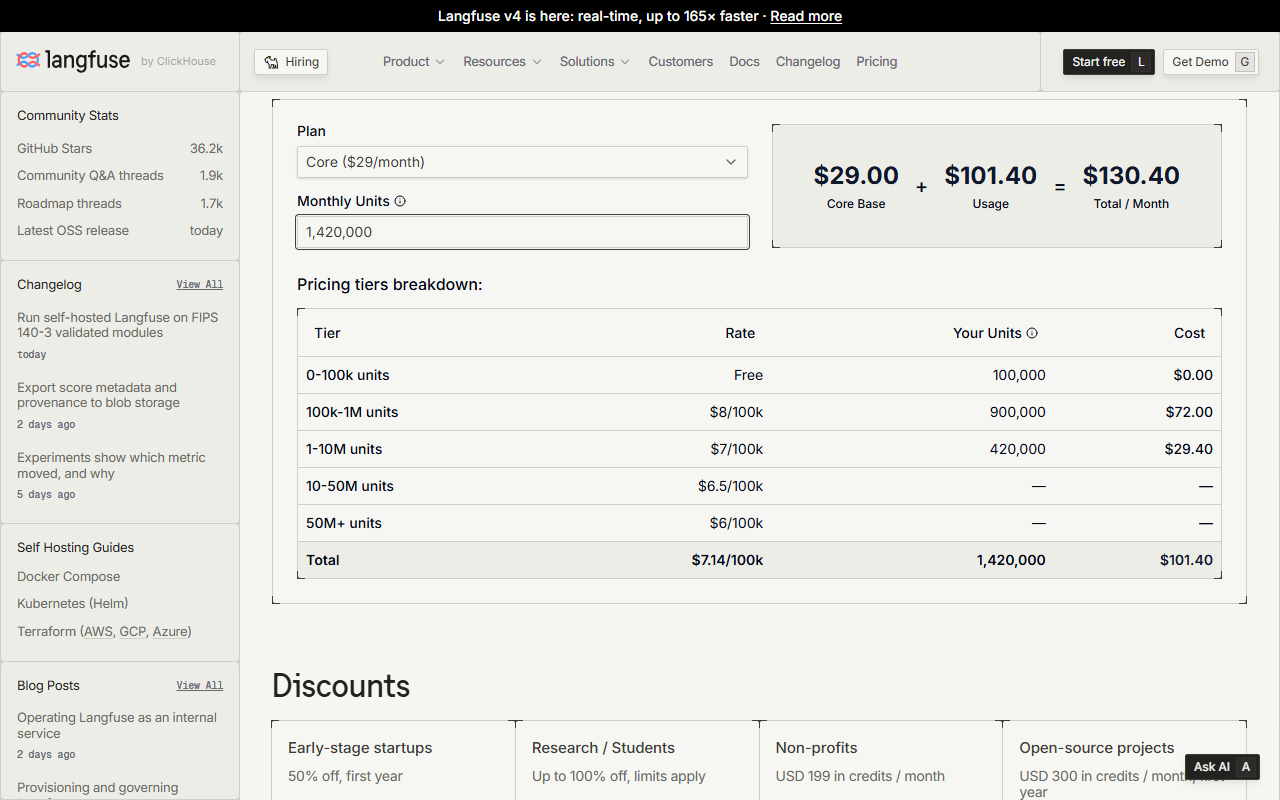Image resolution: width=1280 pixels, height=800 pixels.
Task: Select the Early-stage startups discount card
Action: [x=393, y=760]
